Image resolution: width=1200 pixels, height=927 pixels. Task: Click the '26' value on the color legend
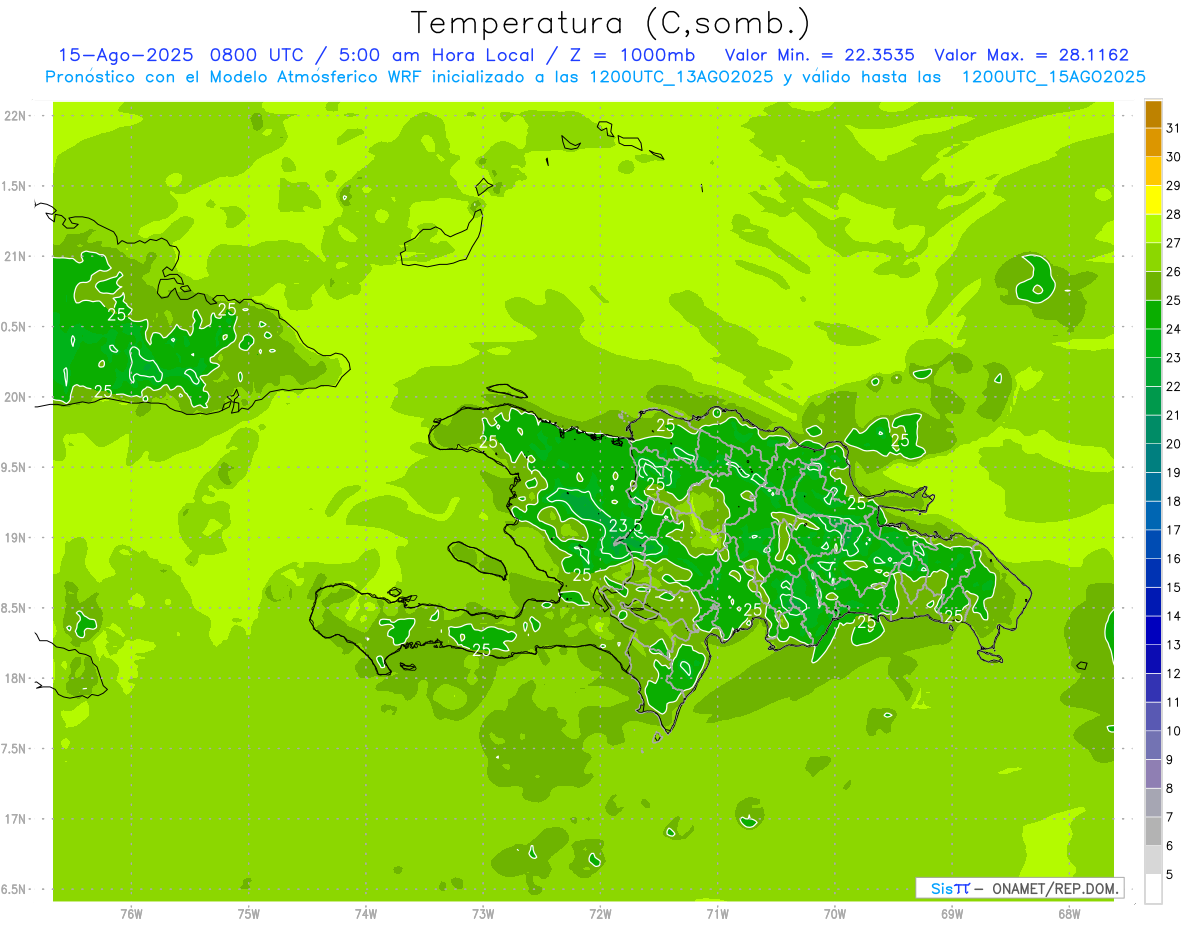1173,272
